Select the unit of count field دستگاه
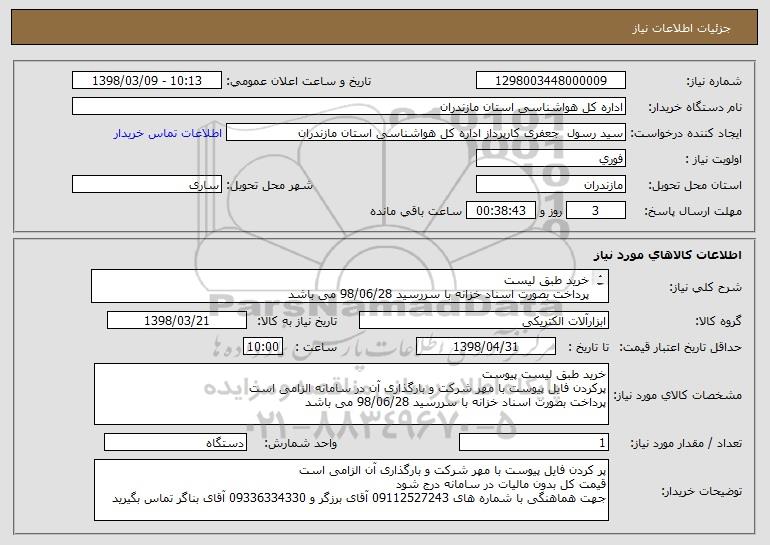This screenshot has width=770, height=545. point(175,442)
